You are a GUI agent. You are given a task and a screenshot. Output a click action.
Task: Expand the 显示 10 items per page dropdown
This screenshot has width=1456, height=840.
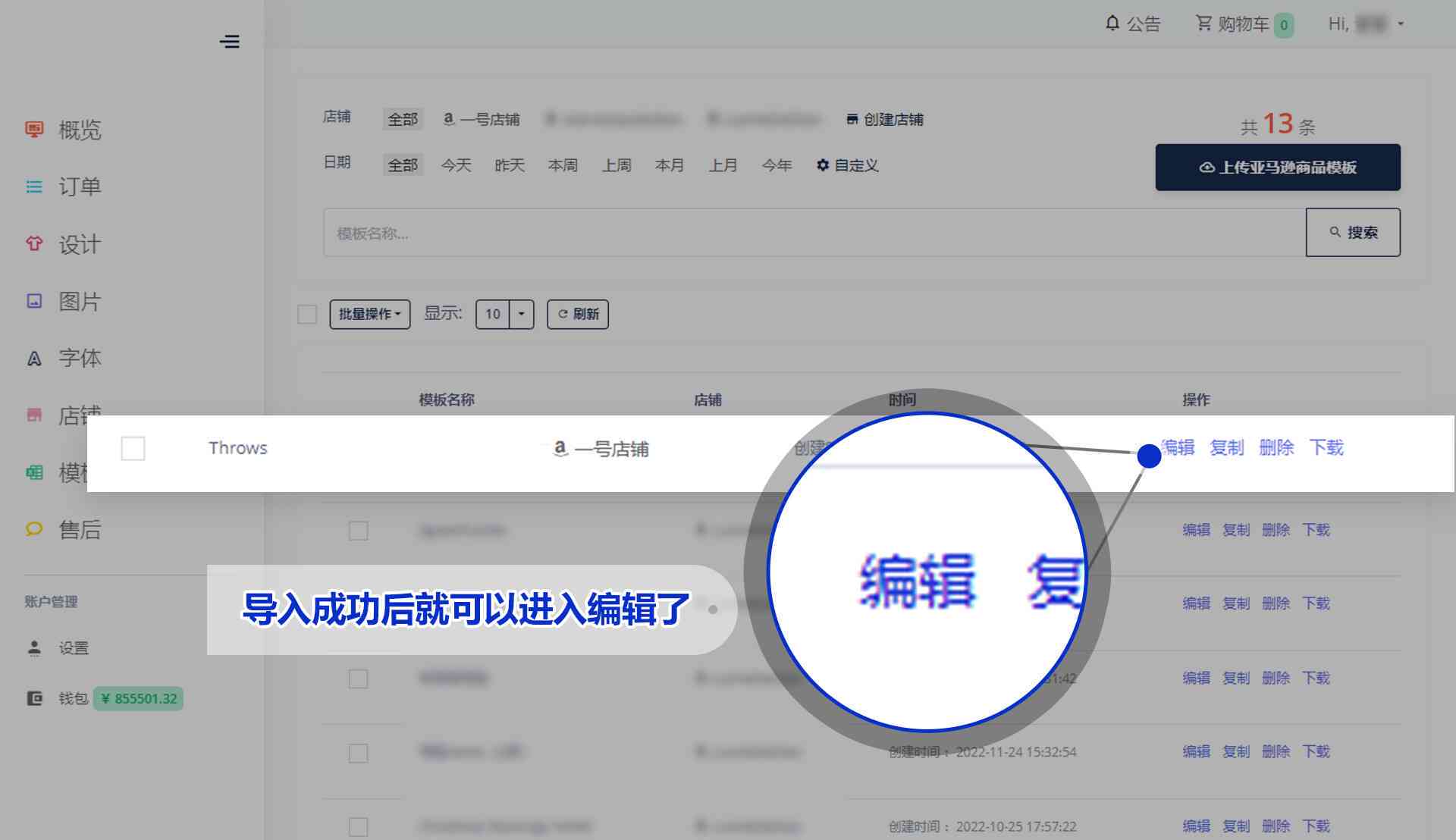pyautogui.click(x=521, y=313)
